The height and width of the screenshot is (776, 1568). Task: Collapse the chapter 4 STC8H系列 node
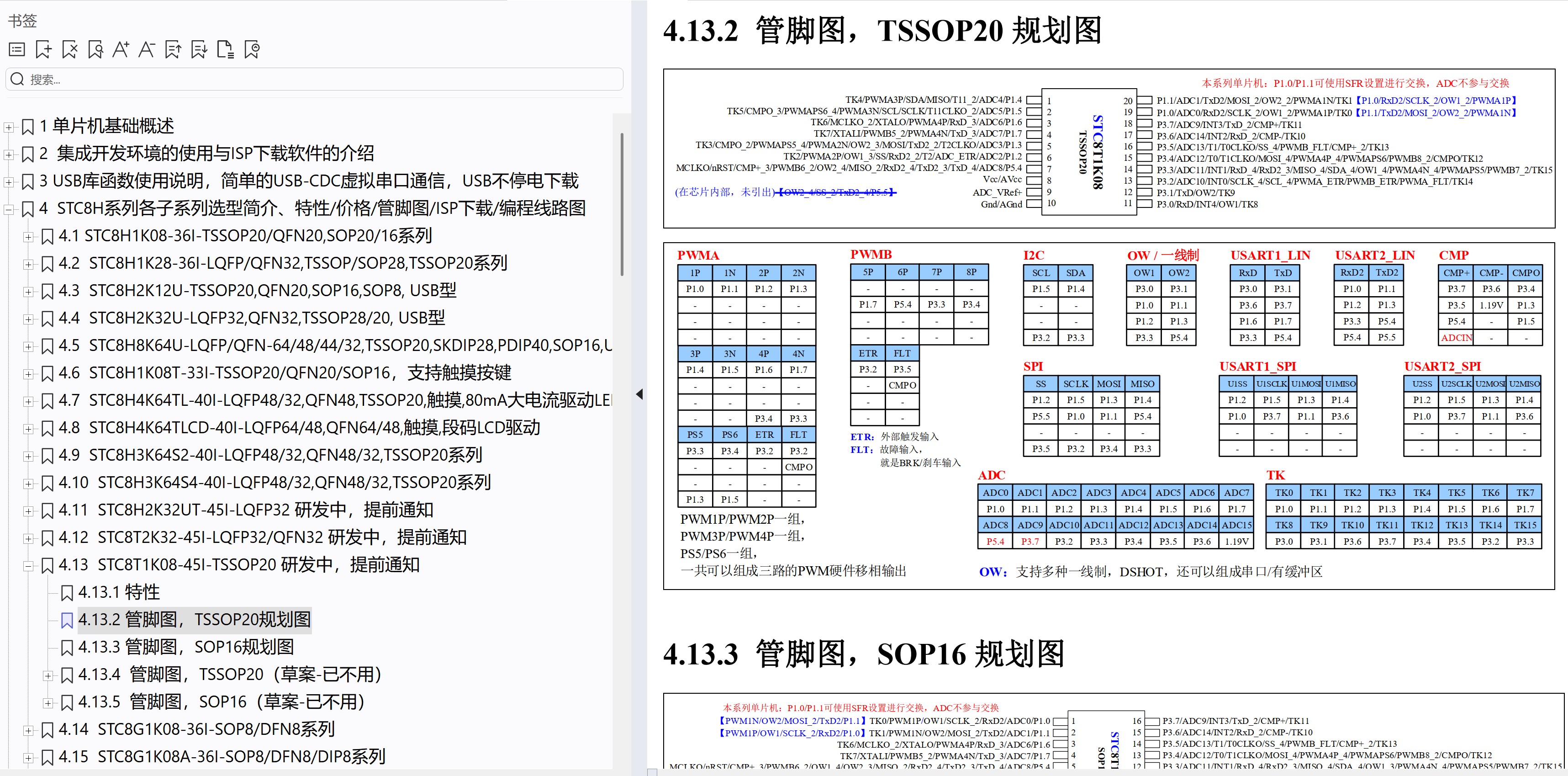coord(9,208)
